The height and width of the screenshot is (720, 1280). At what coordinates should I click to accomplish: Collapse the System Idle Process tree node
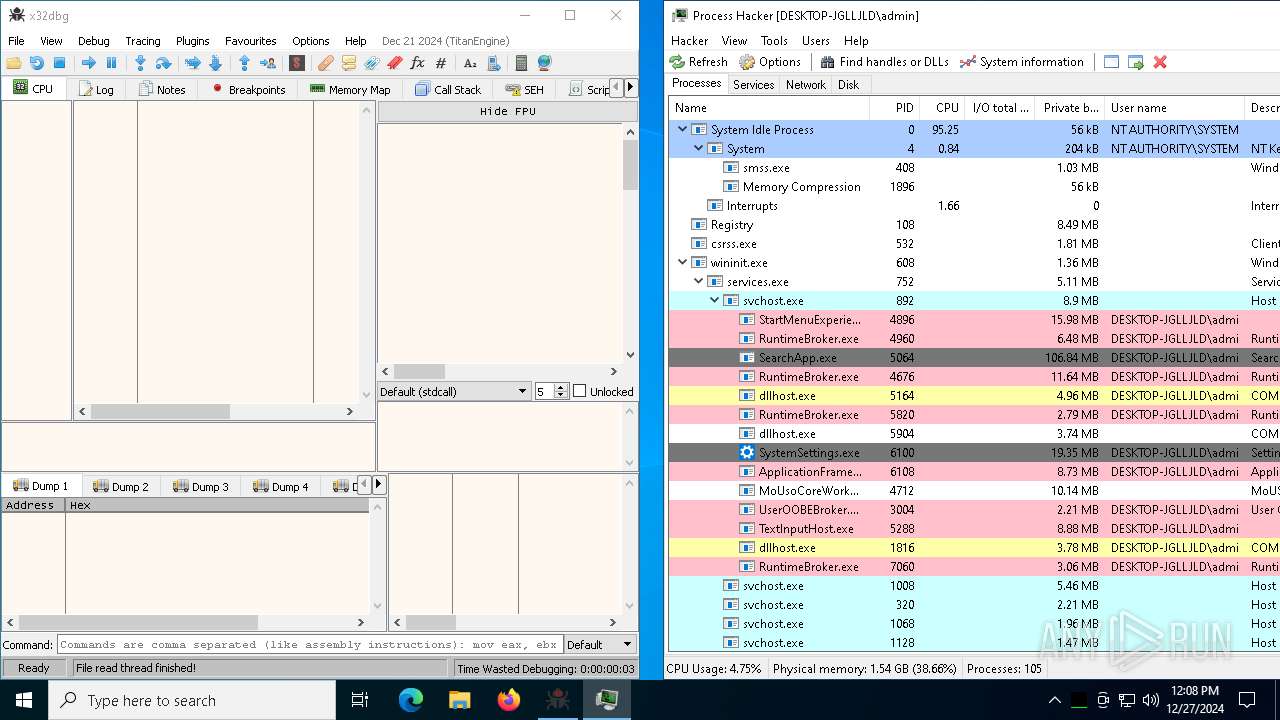[683, 129]
